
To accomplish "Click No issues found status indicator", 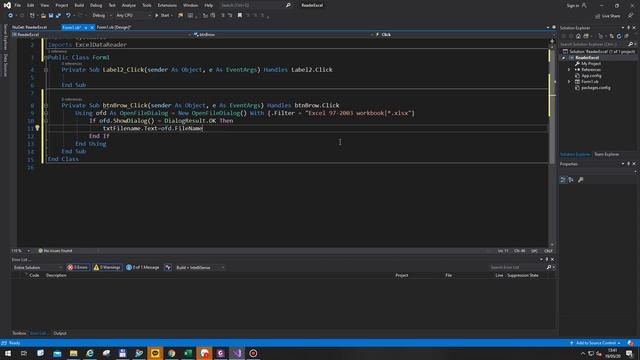I will coord(55,251).
